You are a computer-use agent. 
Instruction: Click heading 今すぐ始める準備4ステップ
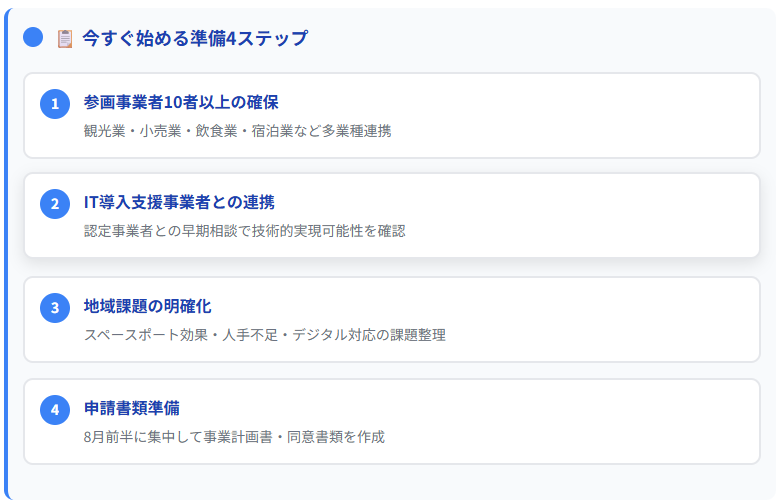tap(195, 38)
